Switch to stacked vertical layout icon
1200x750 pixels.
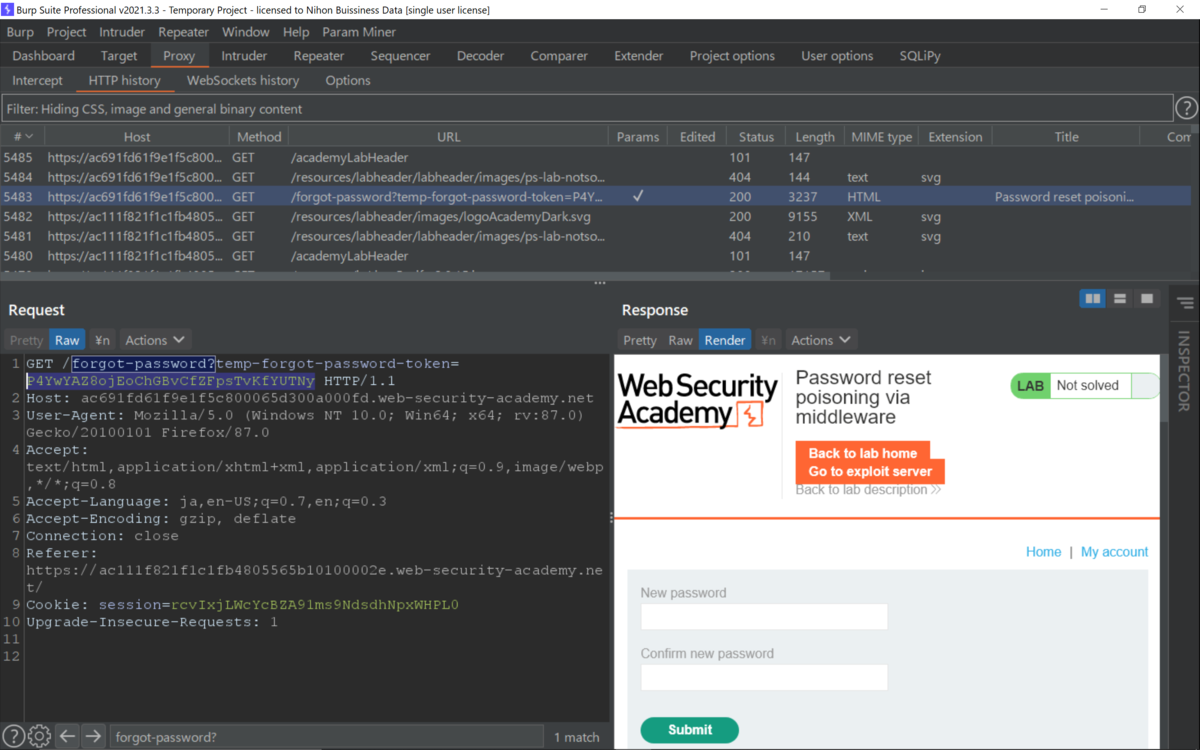click(x=1120, y=298)
